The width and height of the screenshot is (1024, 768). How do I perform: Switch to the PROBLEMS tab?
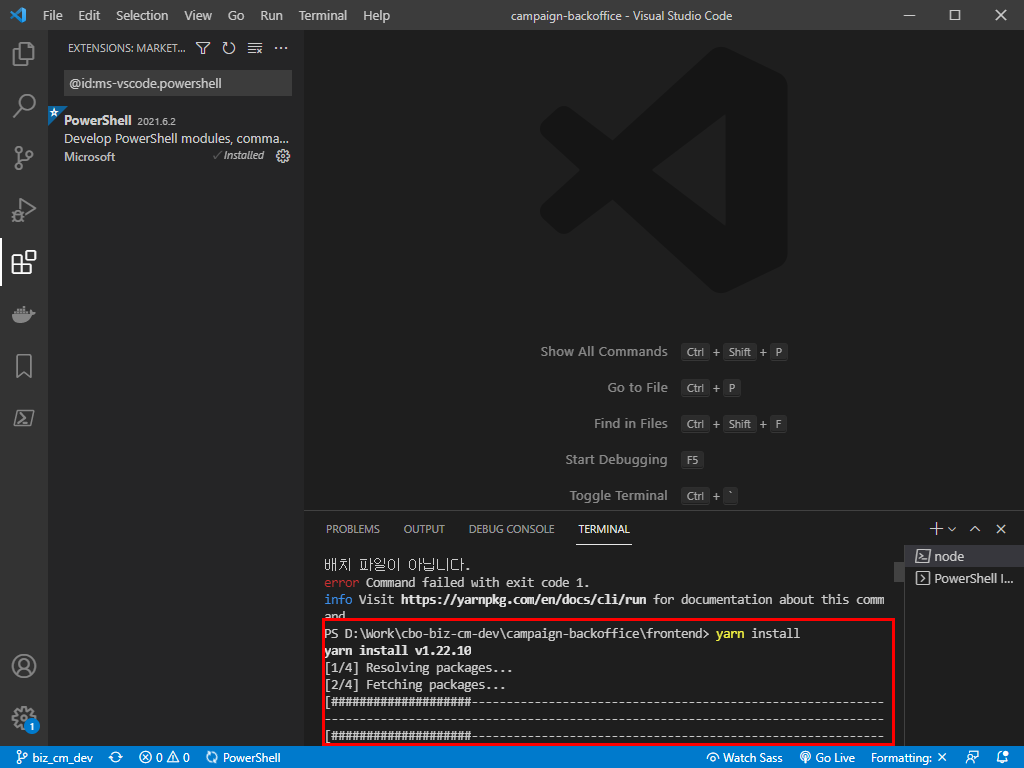[x=353, y=529]
